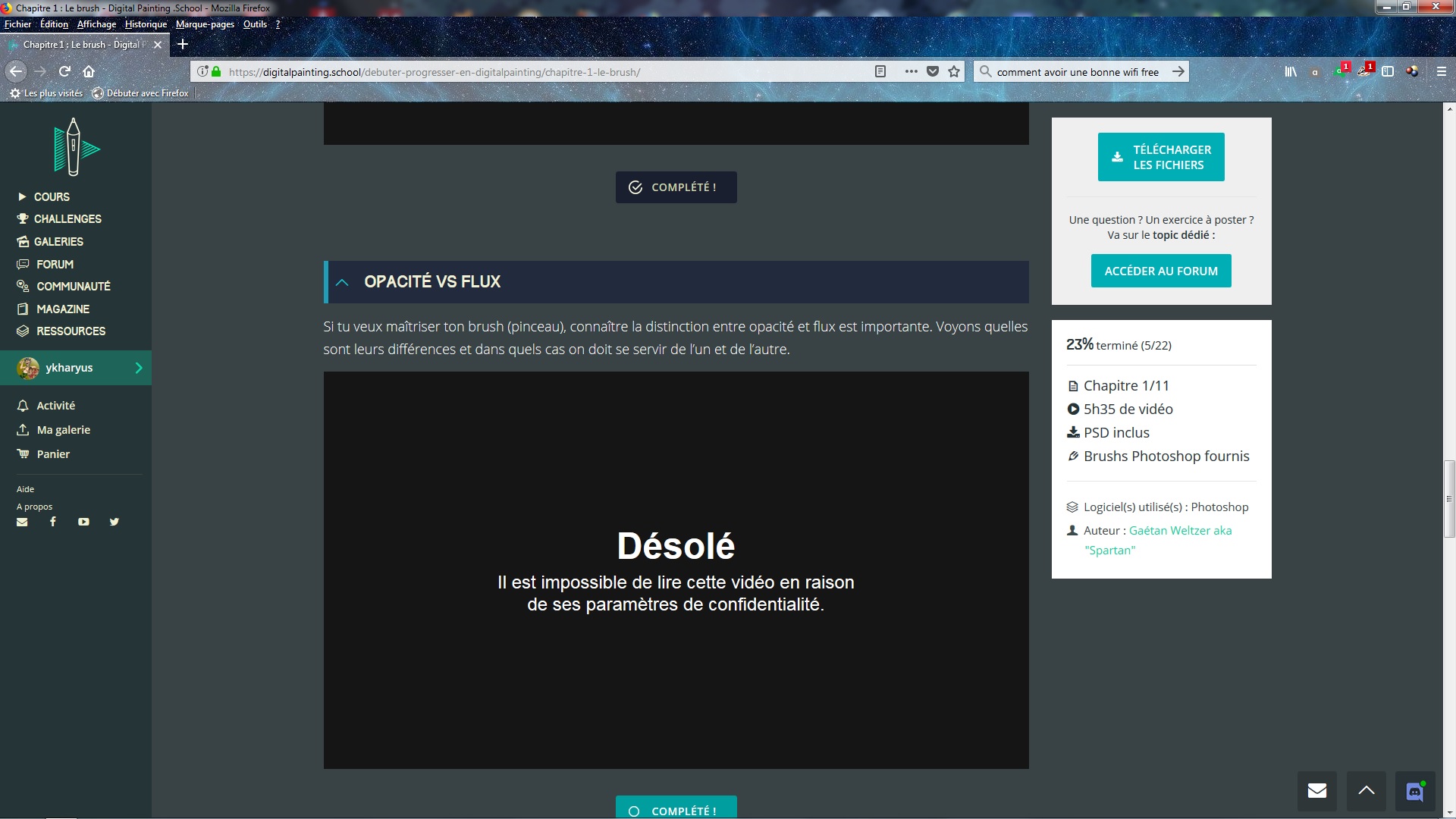Image resolution: width=1456 pixels, height=819 pixels.
Task: Open the Marque-pages menu
Action: (x=205, y=24)
